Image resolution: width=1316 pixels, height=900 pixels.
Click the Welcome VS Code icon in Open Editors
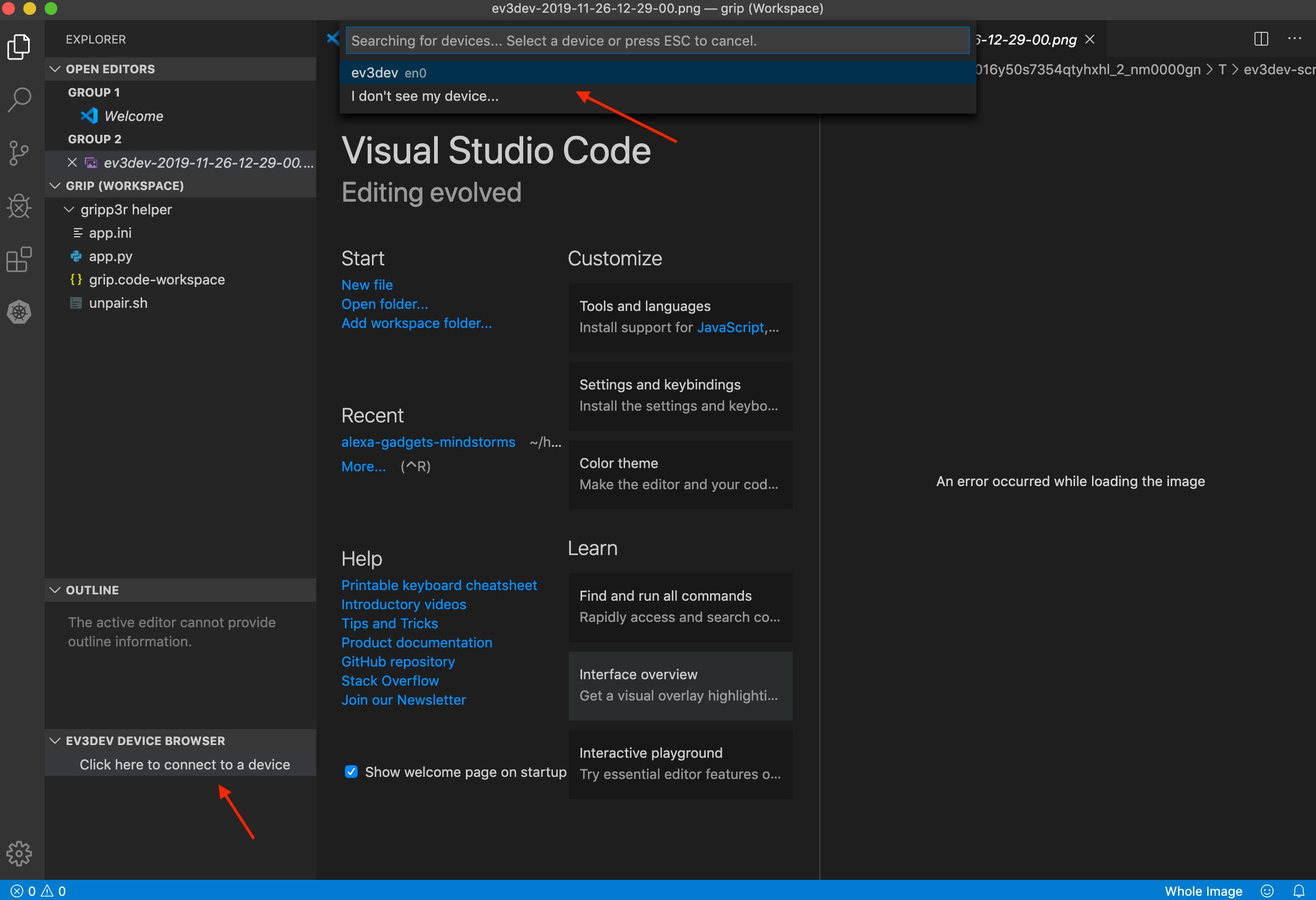[90, 116]
